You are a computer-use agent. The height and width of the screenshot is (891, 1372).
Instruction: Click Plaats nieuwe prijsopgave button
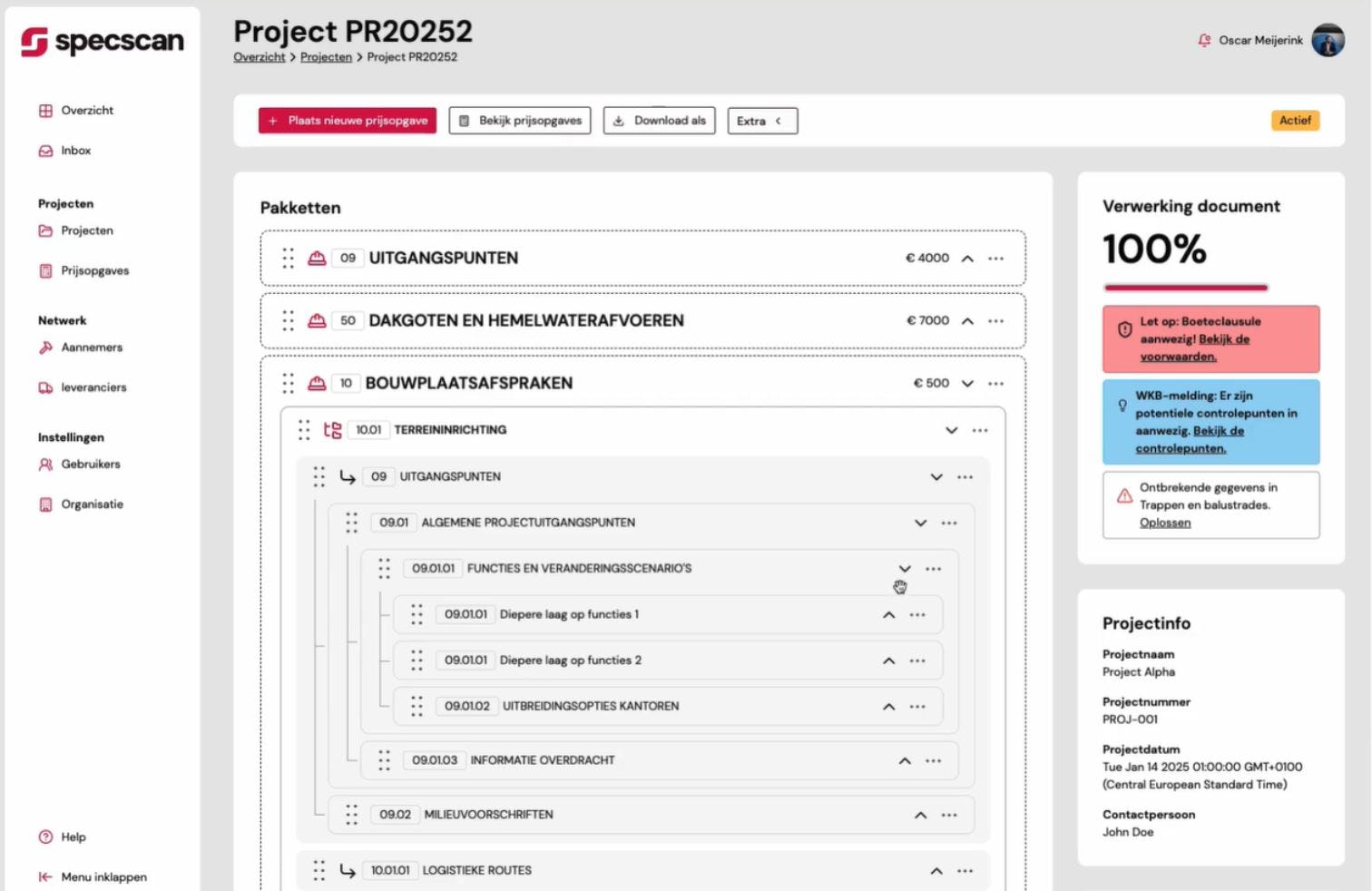(347, 121)
